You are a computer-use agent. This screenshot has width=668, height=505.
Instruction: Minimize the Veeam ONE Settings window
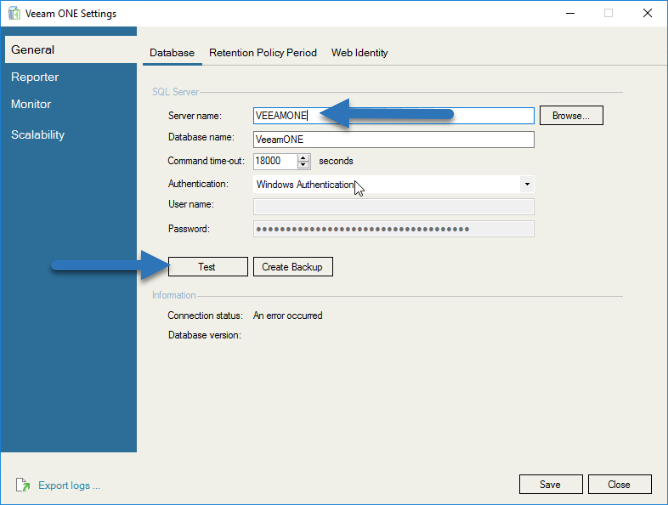tap(570, 13)
